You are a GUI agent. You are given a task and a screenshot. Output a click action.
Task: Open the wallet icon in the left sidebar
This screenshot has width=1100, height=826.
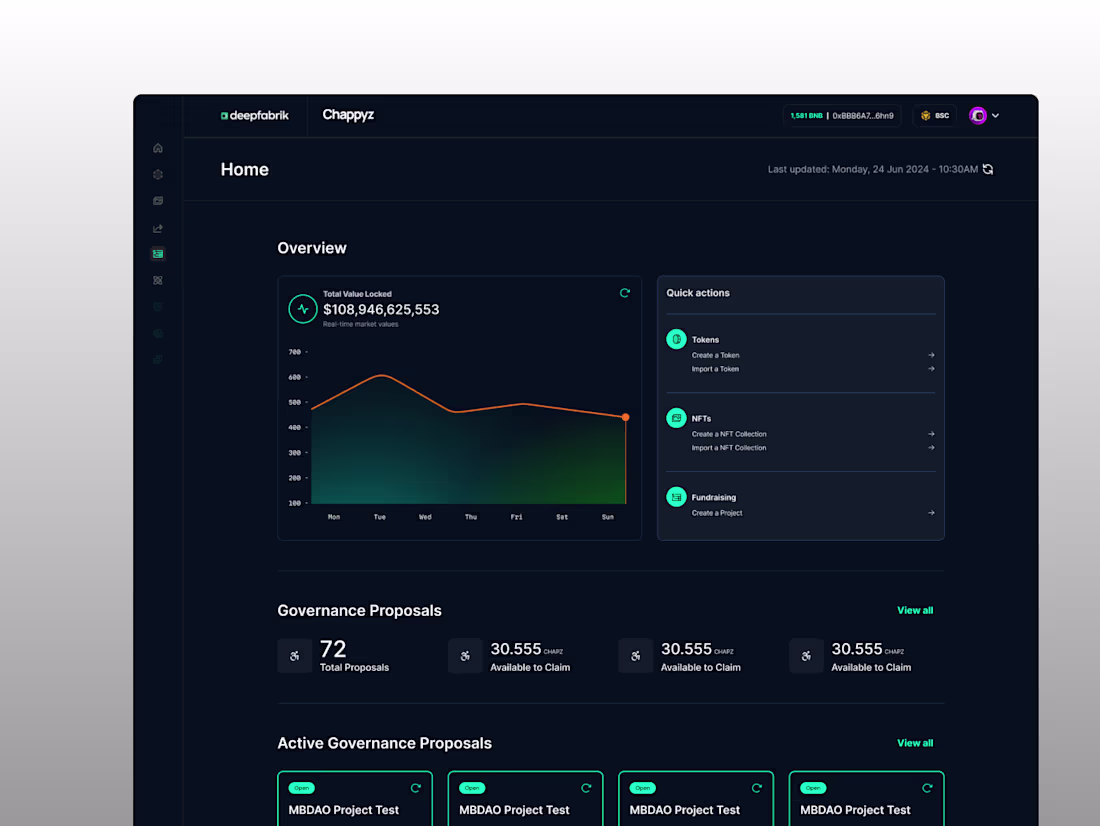tap(157, 201)
